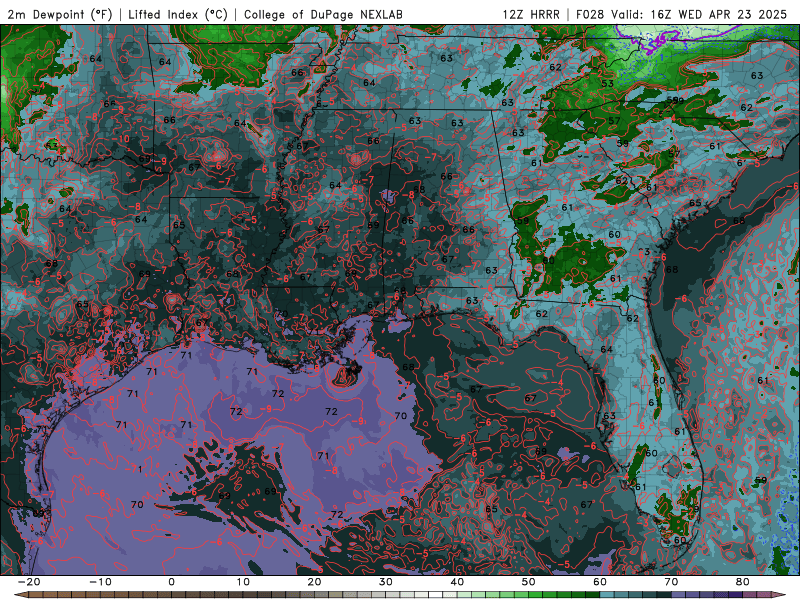Click the '53' dewpoint value on the map
The image size is (800, 600).
pos(607,84)
